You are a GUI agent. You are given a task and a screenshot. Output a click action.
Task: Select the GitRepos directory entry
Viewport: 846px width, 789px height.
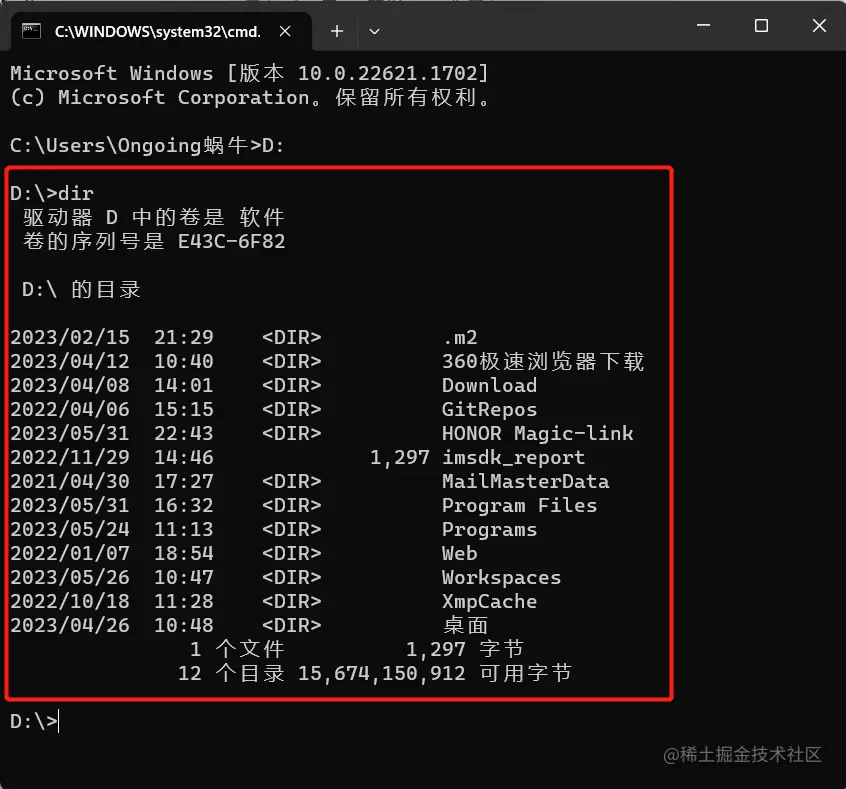(490, 409)
